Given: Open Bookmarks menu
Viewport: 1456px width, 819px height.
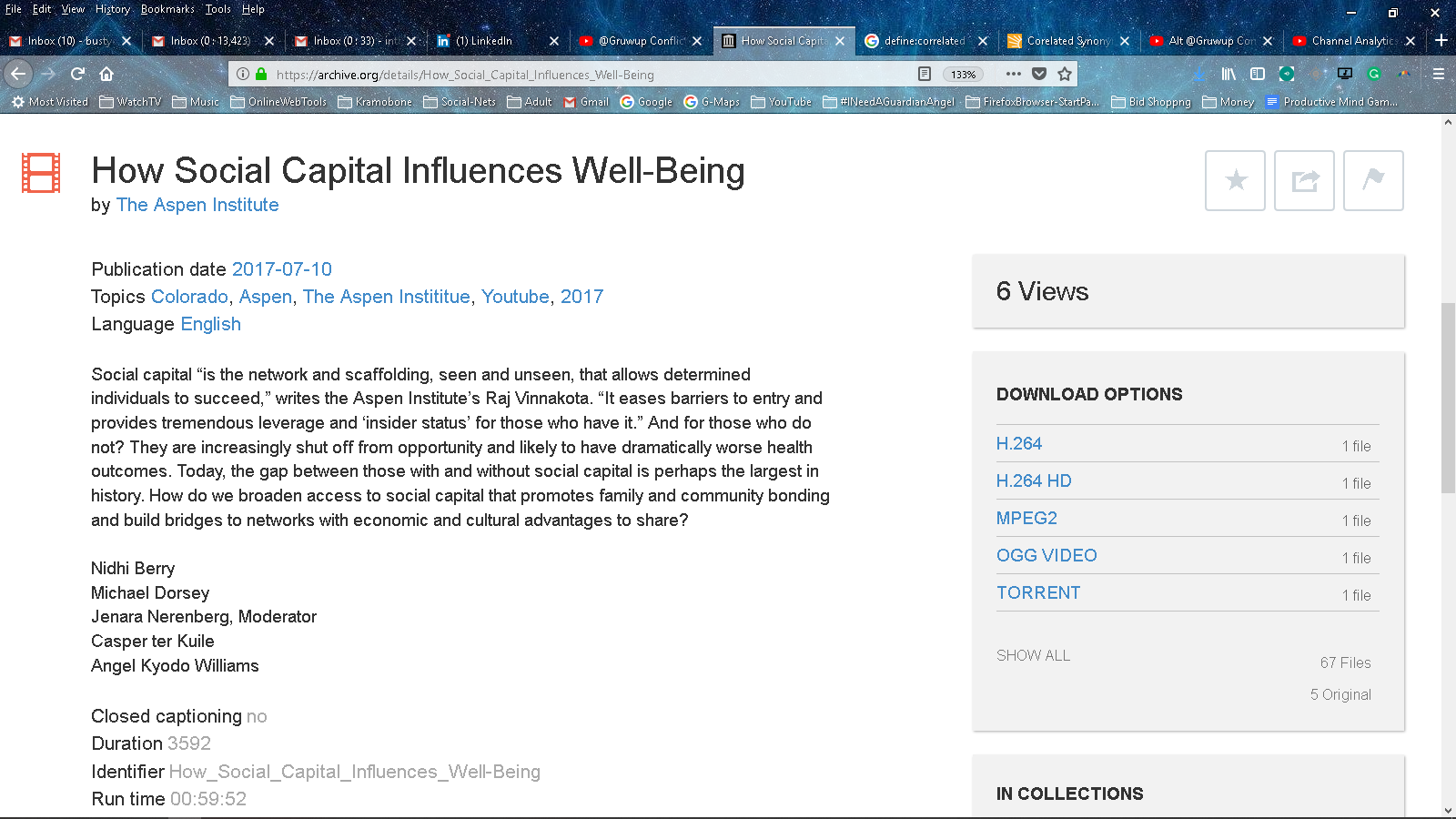Looking at the screenshot, I should pos(167,9).
